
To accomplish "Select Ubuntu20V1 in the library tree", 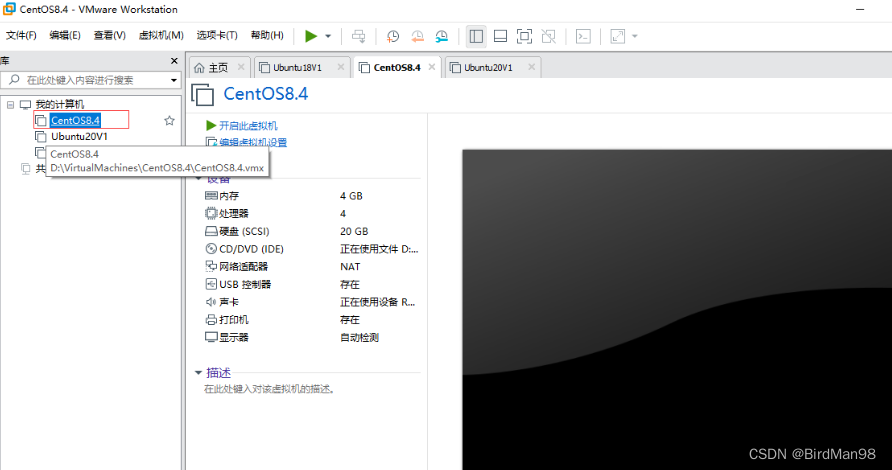I will [79, 137].
